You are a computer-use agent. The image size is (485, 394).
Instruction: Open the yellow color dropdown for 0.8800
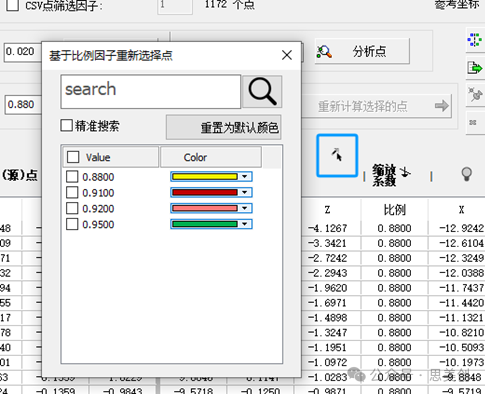(x=245, y=177)
